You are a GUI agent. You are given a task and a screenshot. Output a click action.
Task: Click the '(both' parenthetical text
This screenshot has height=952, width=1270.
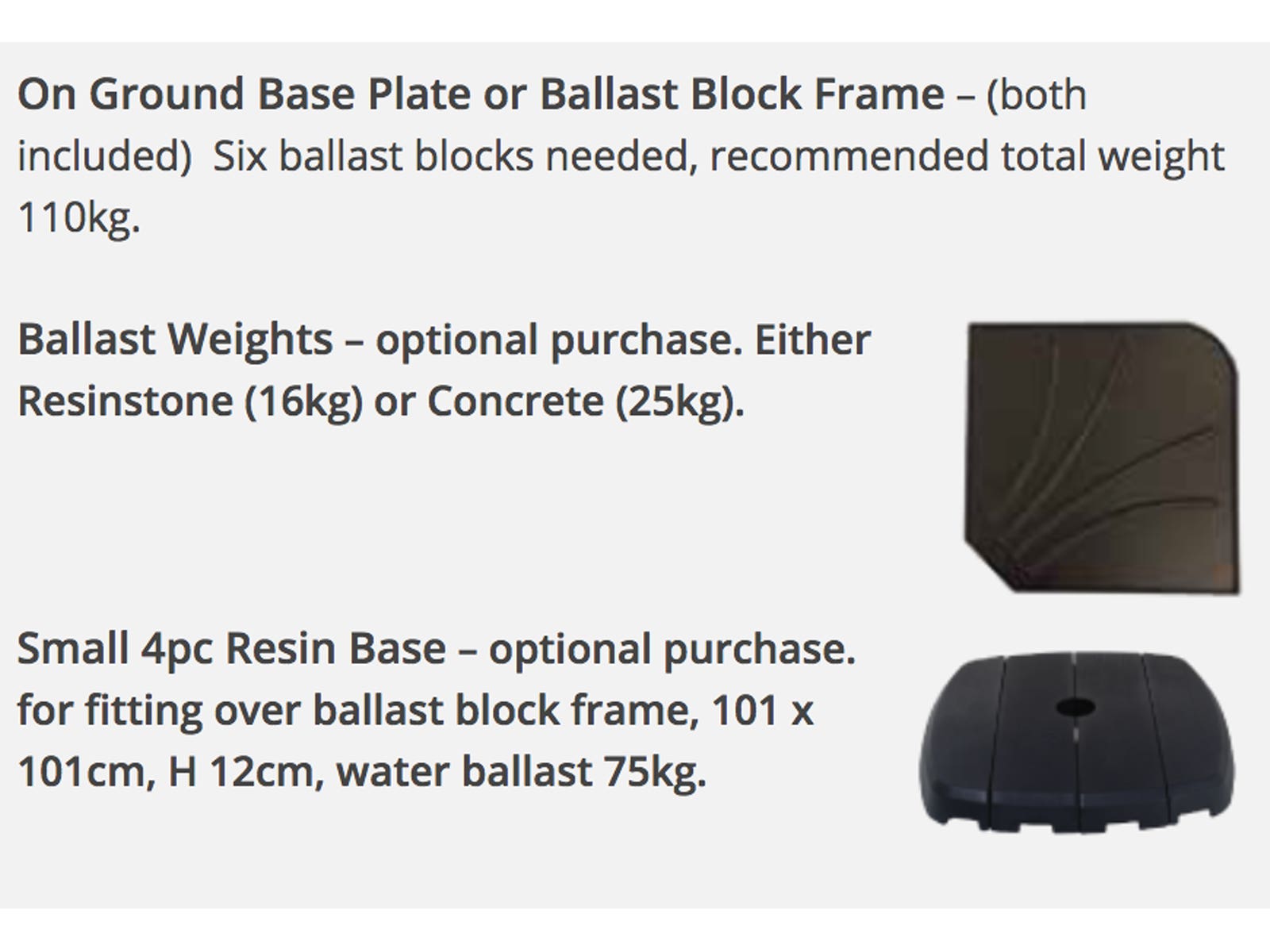point(1037,95)
